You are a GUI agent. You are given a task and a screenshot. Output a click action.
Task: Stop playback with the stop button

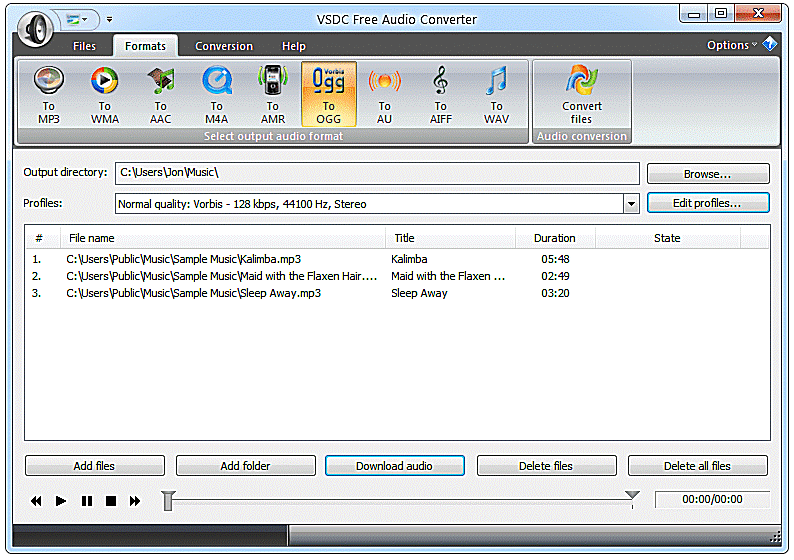pyautogui.click(x=111, y=501)
